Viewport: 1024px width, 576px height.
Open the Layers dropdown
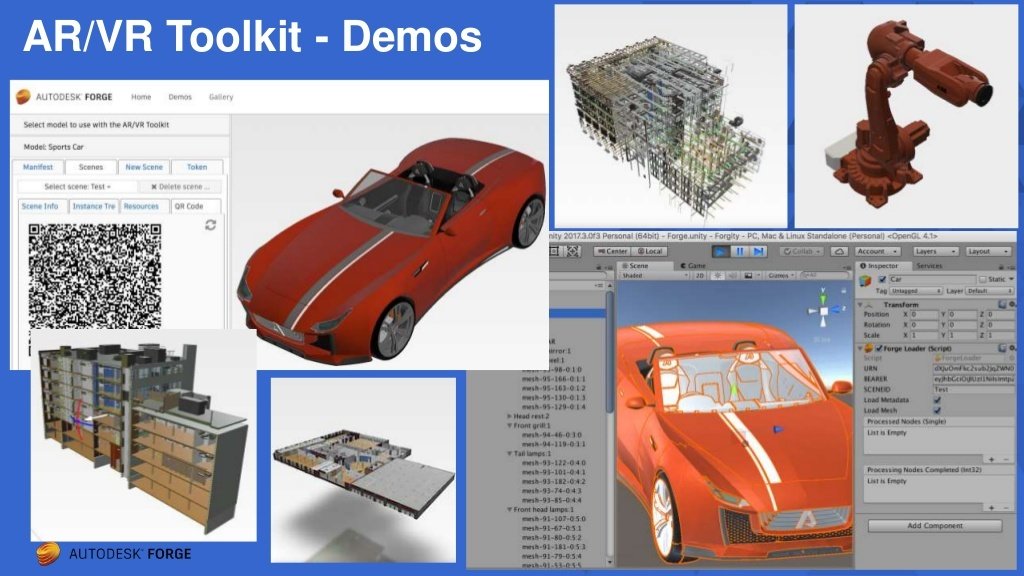coord(935,251)
